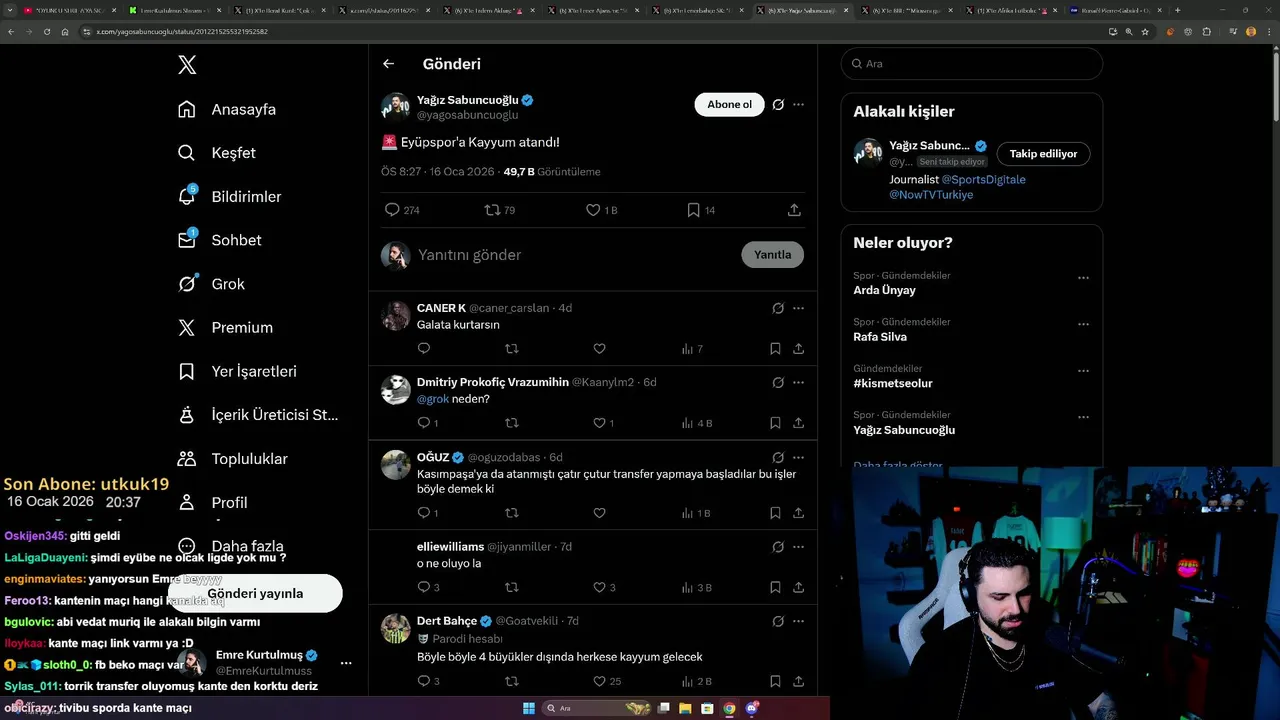1280x720 pixels.
Task: Bookmark CANER K's reply
Action: click(x=775, y=349)
